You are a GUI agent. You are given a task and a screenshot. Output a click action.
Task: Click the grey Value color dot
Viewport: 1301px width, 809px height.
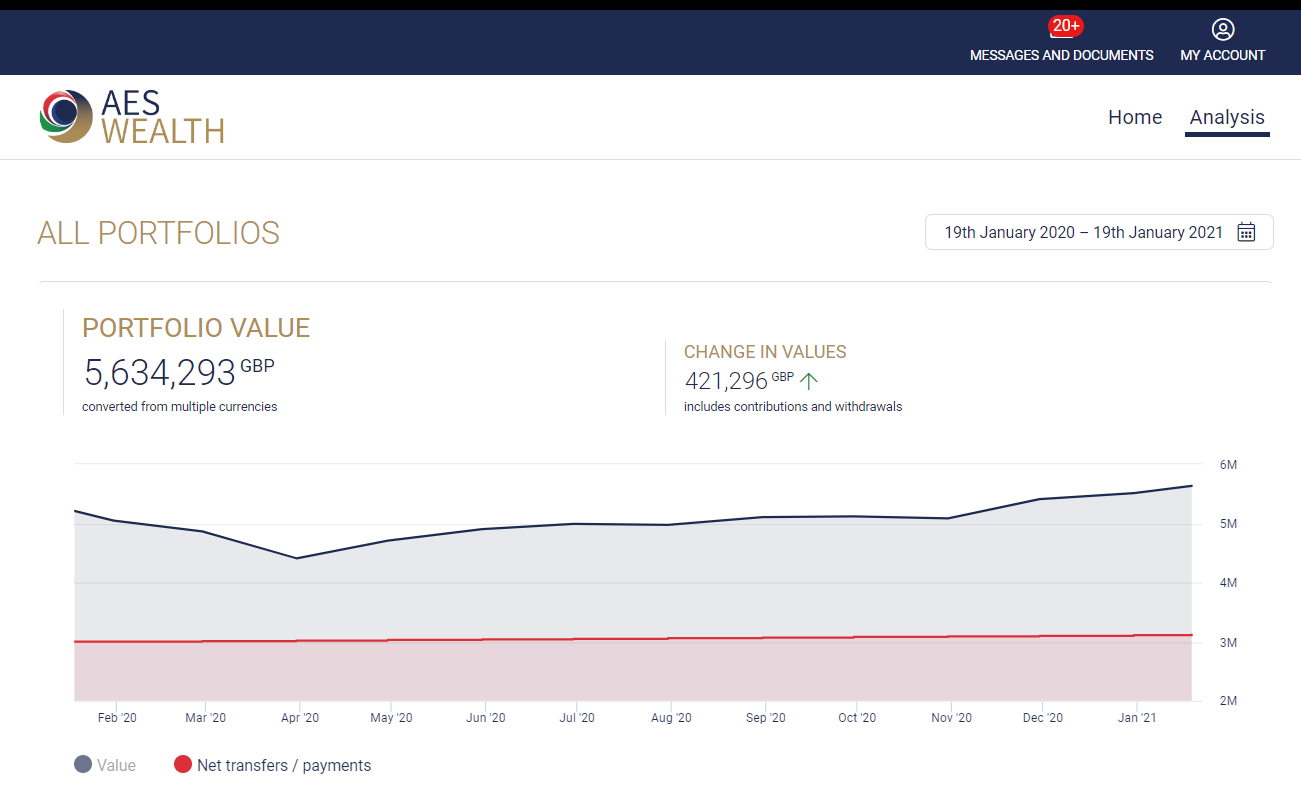tap(83, 765)
